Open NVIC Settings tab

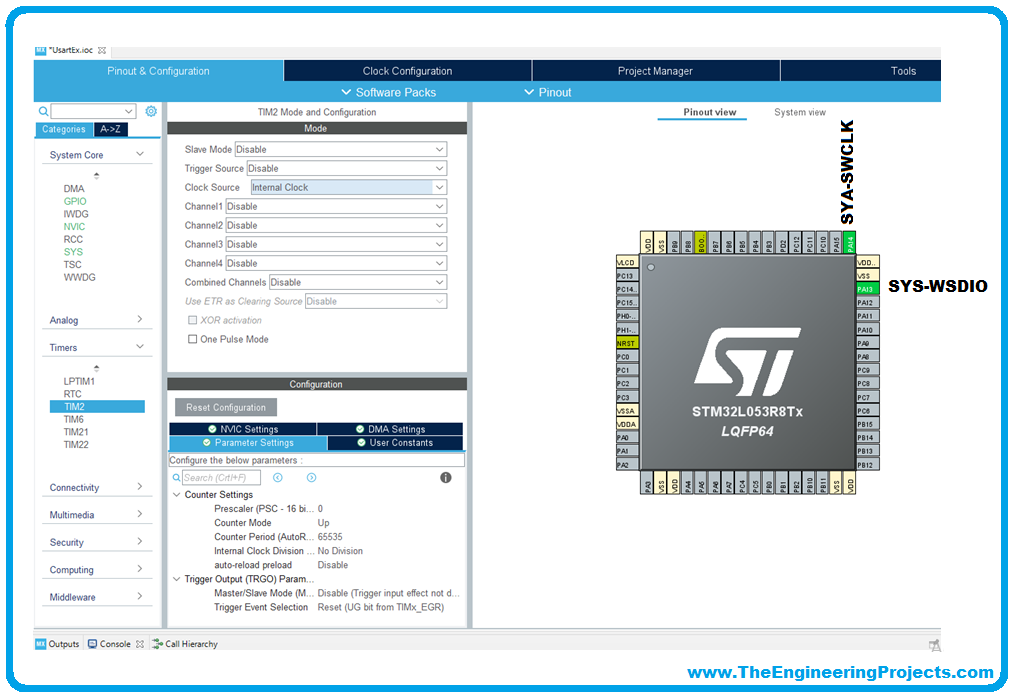pos(243,429)
